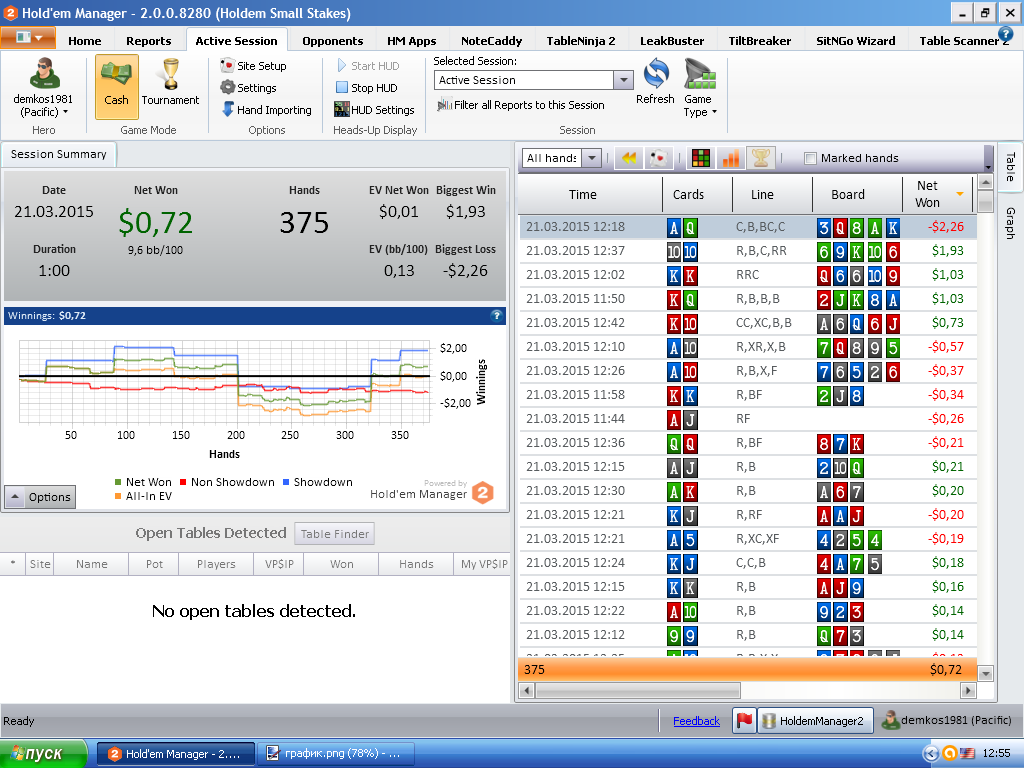The height and width of the screenshot is (768, 1024).
Task: Click the Start HUD button
Action: pos(368,66)
